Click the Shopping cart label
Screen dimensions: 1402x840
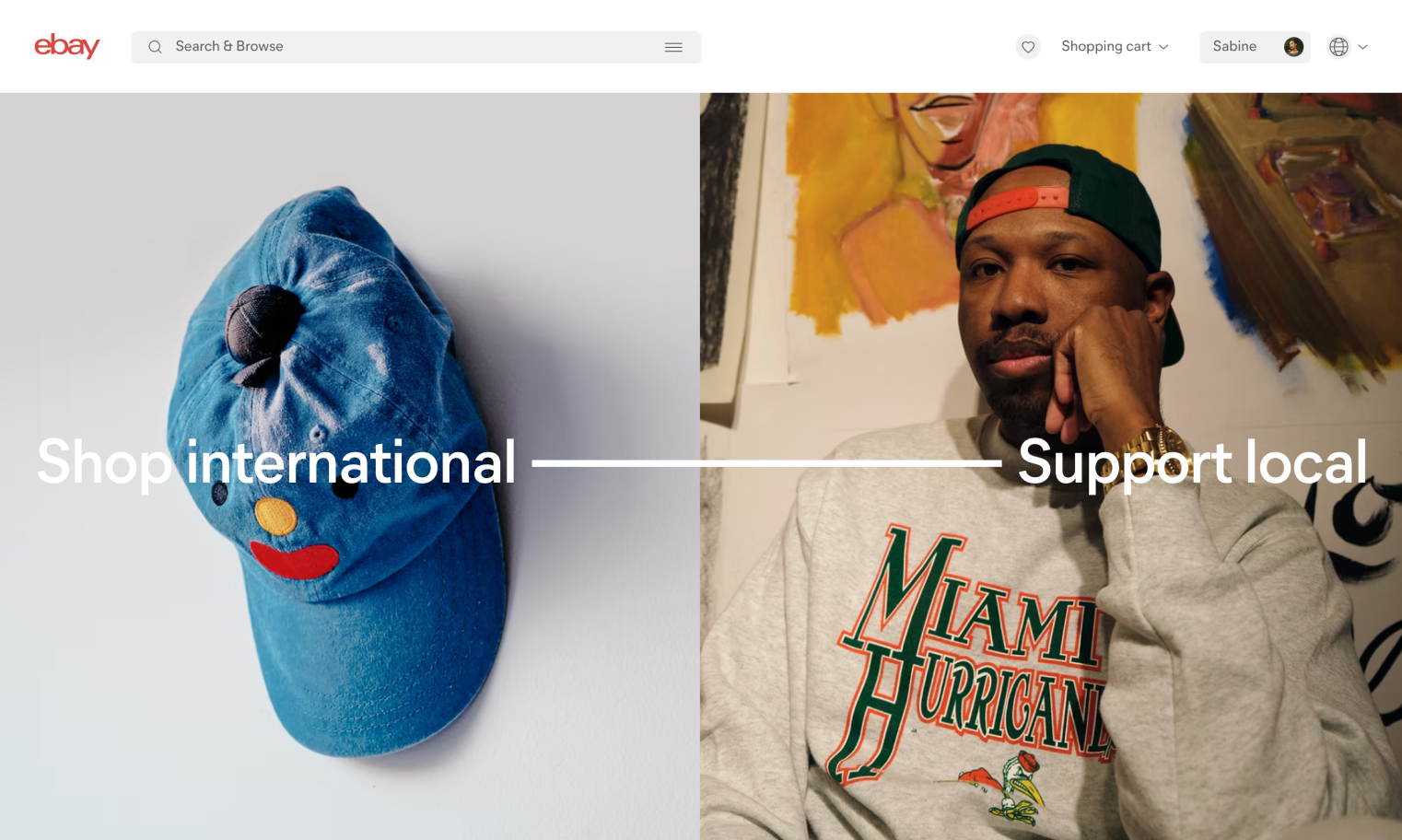click(1106, 47)
